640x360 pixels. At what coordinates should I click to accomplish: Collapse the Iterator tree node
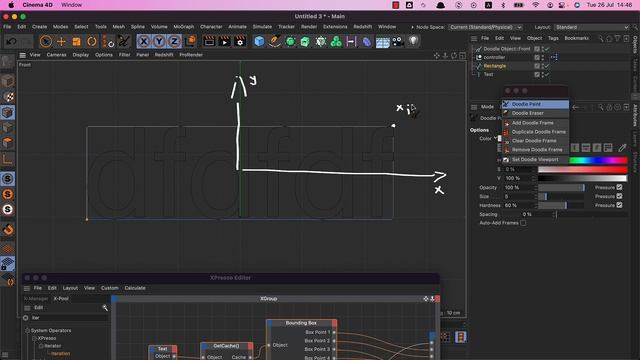coord(41,346)
